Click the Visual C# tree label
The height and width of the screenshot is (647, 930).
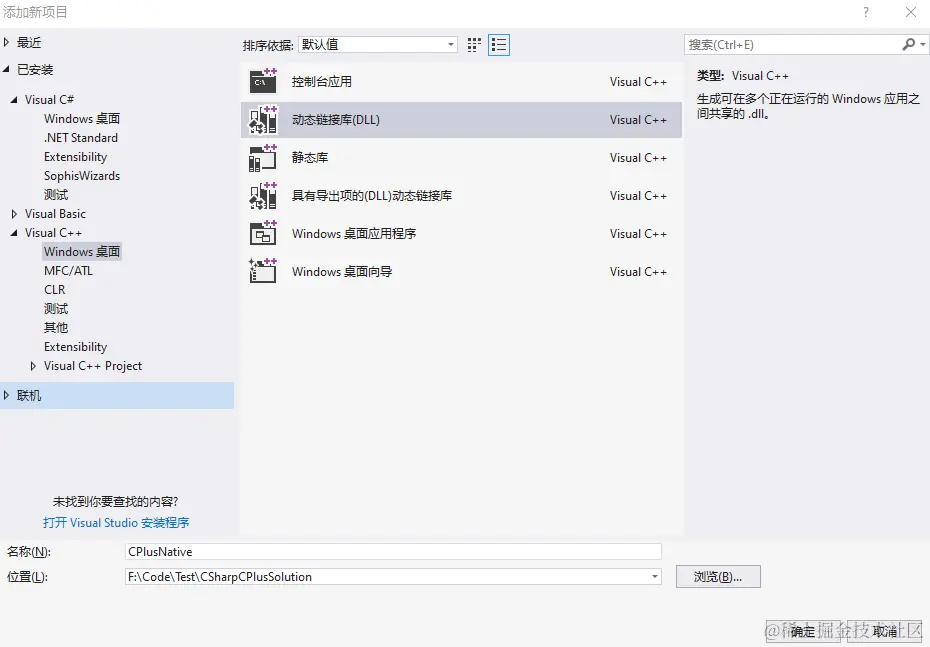click(x=49, y=100)
